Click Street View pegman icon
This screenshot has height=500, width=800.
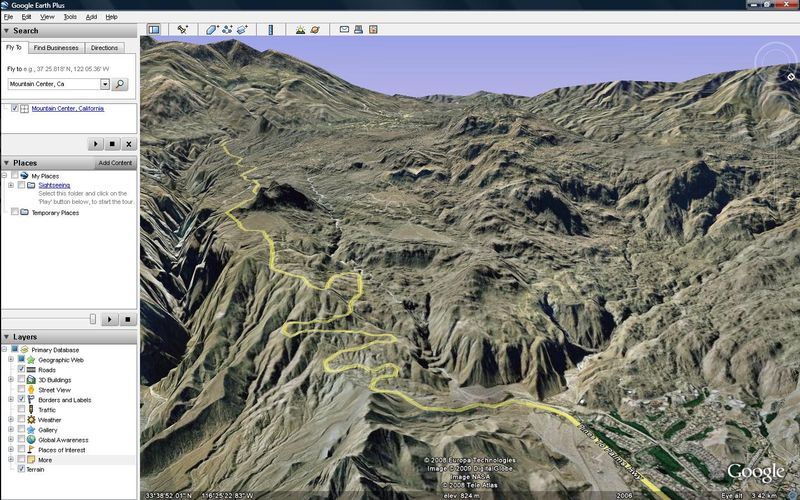[31, 390]
